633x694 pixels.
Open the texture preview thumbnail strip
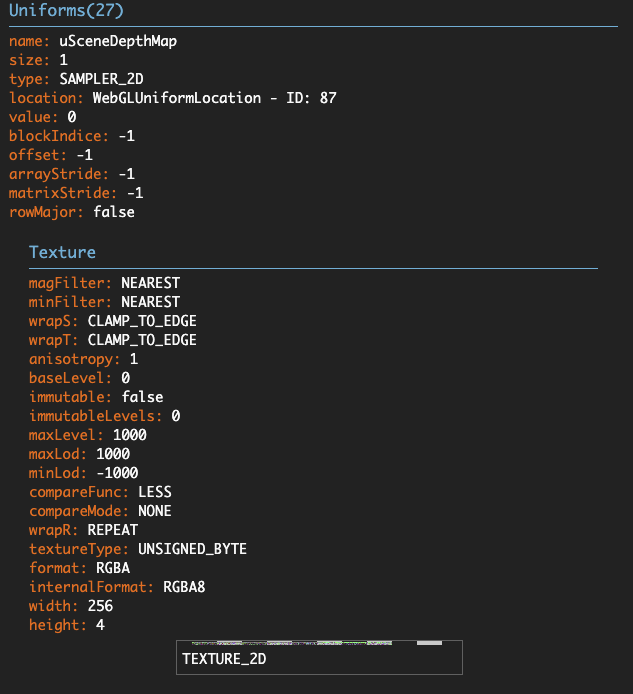pyautogui.click(x=317, y=643)
